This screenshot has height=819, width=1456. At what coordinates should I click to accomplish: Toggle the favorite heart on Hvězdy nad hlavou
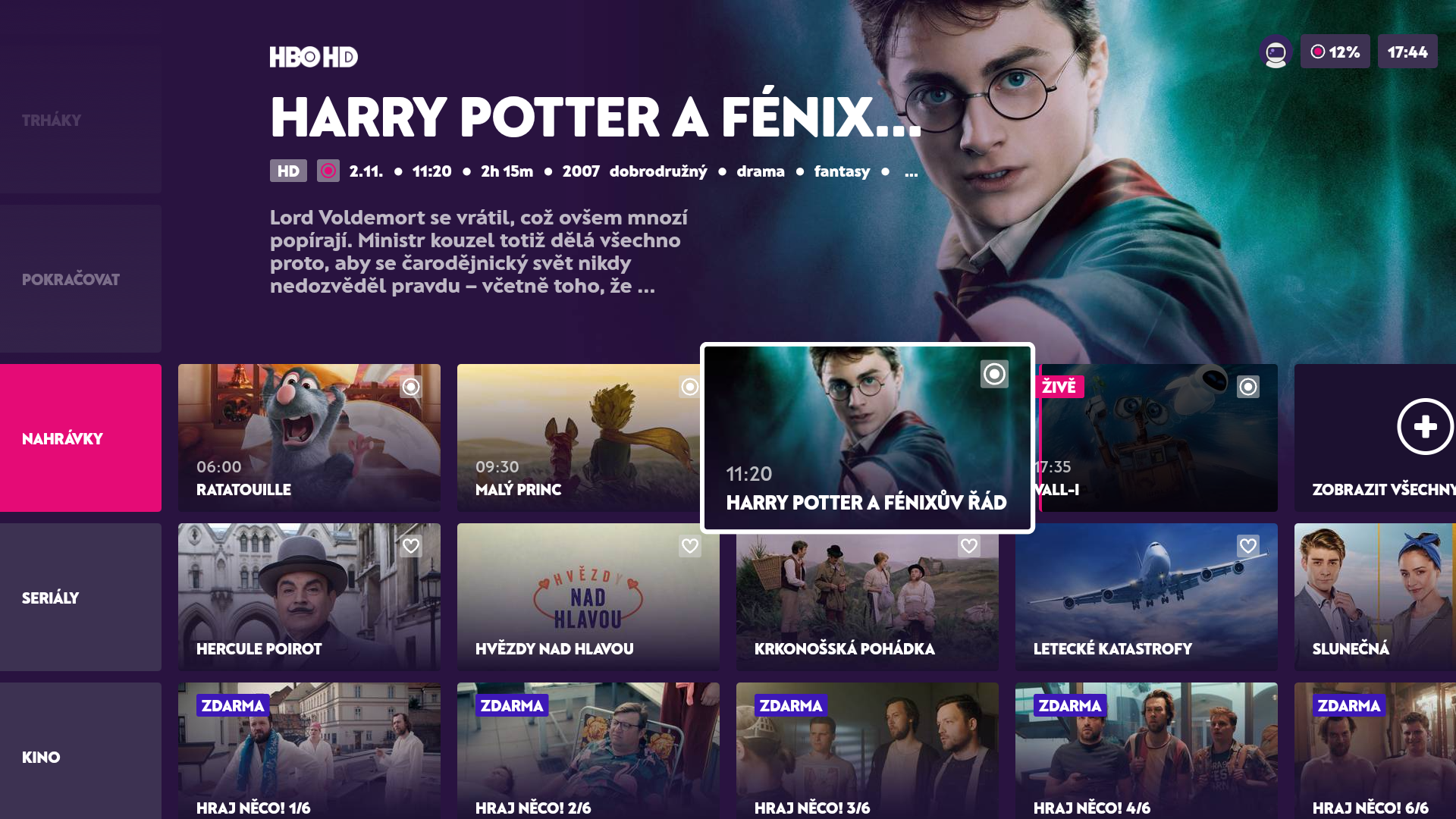pos(689,546)
